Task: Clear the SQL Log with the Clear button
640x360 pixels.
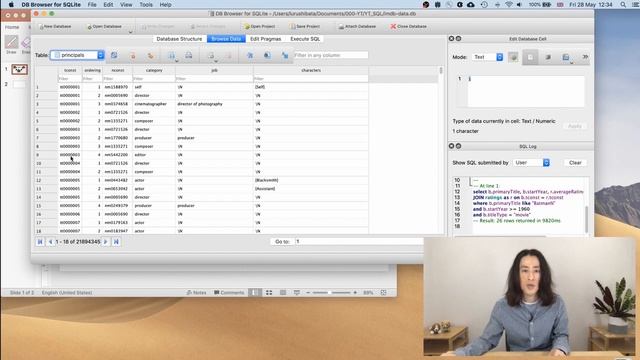Action: tap(575, 162)
